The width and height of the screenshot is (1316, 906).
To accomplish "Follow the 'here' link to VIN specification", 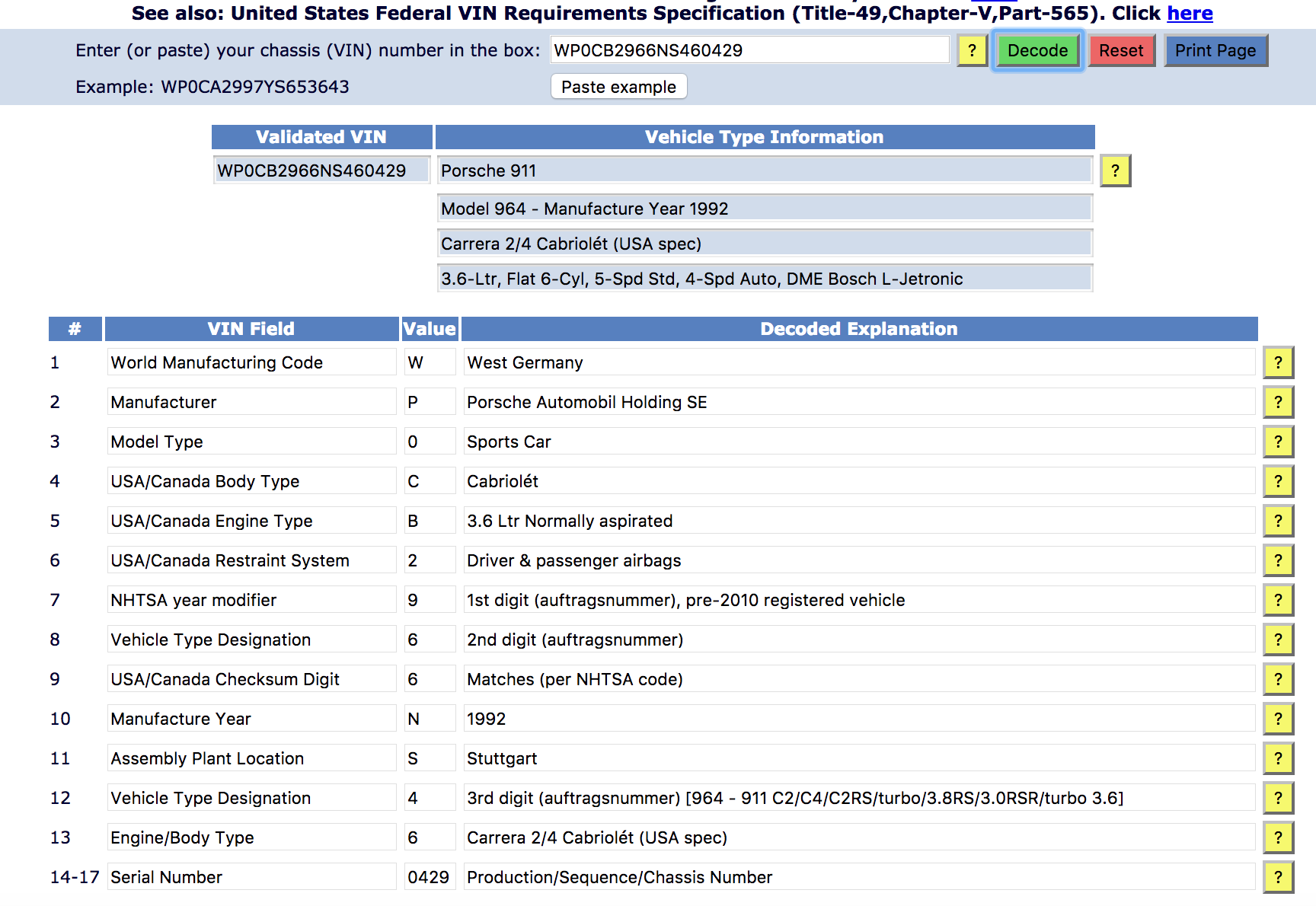I will pyautogui.click(x=1190, y=14).
